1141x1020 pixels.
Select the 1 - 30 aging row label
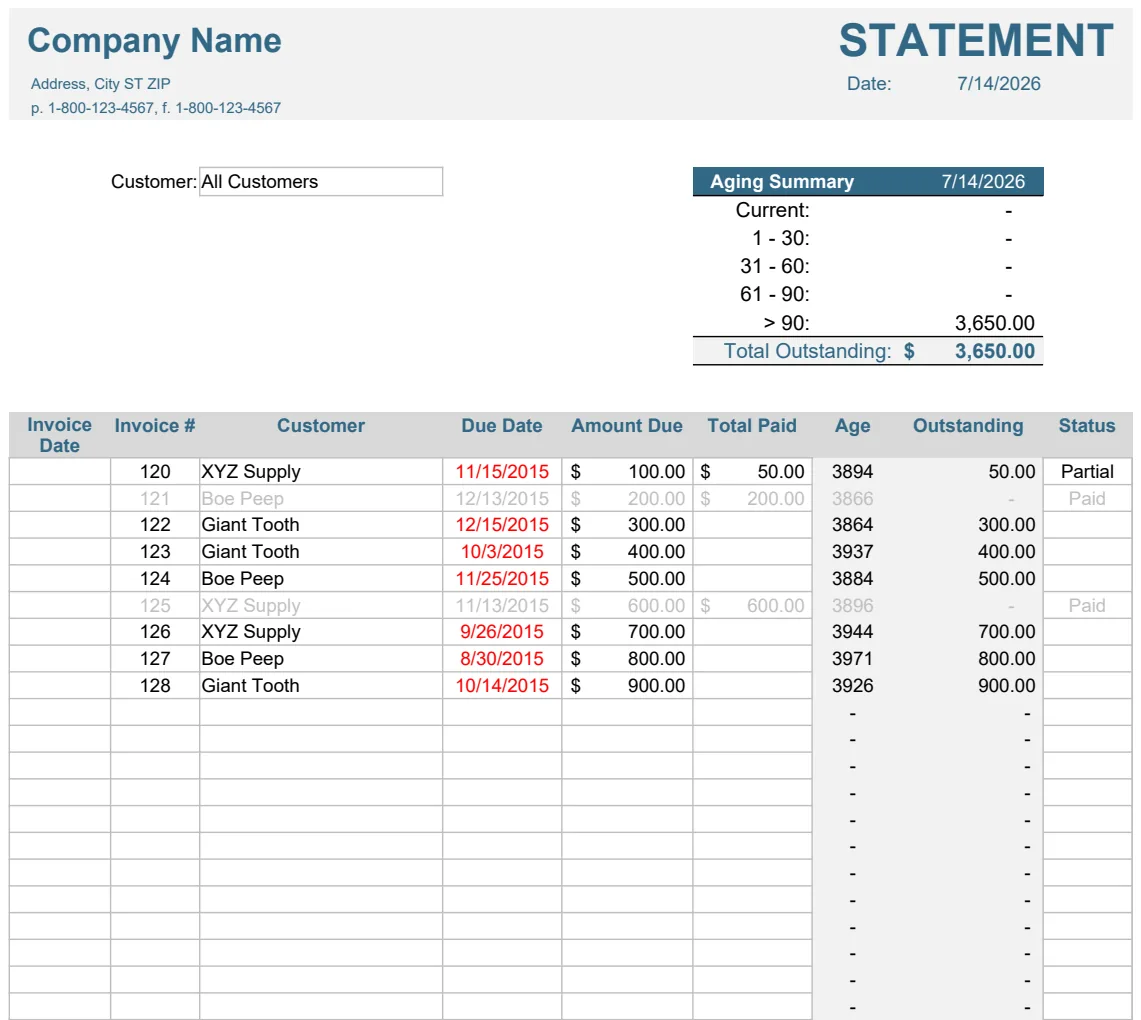point(781,238)
